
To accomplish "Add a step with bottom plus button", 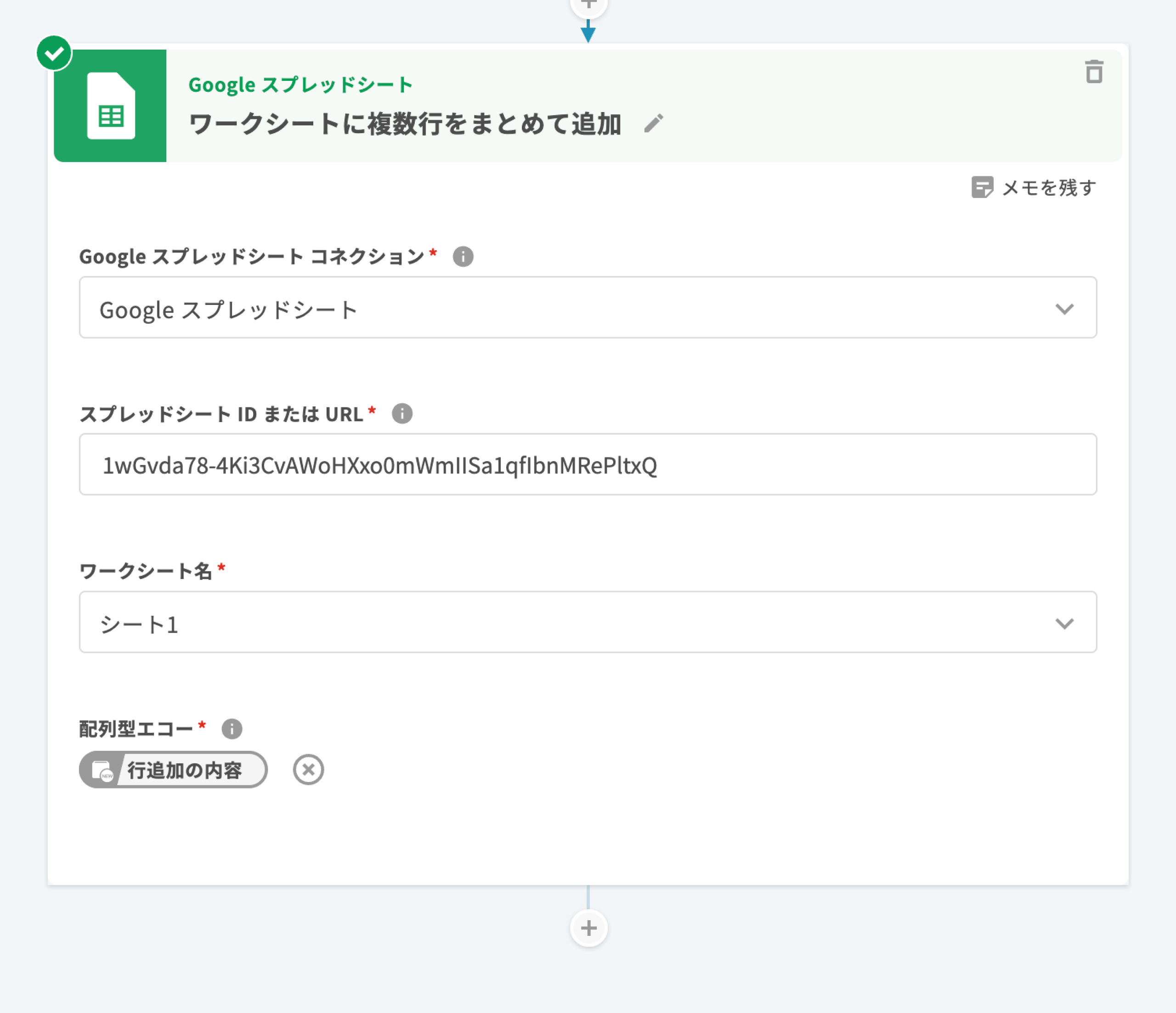I will point(588,929).
